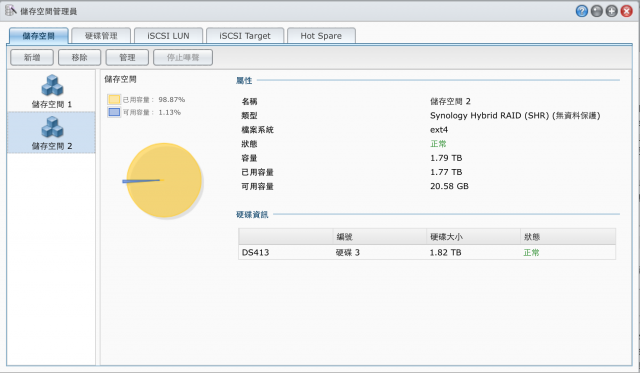Close window with the red X icon
This screenshot has height=373, width=640.
coord(627,11)
